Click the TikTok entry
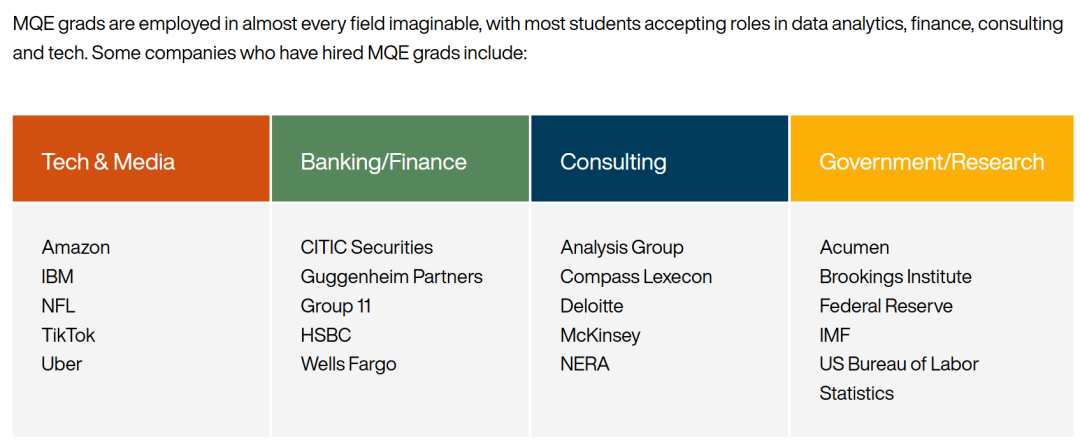1080x440 pixels. (69, 335)
